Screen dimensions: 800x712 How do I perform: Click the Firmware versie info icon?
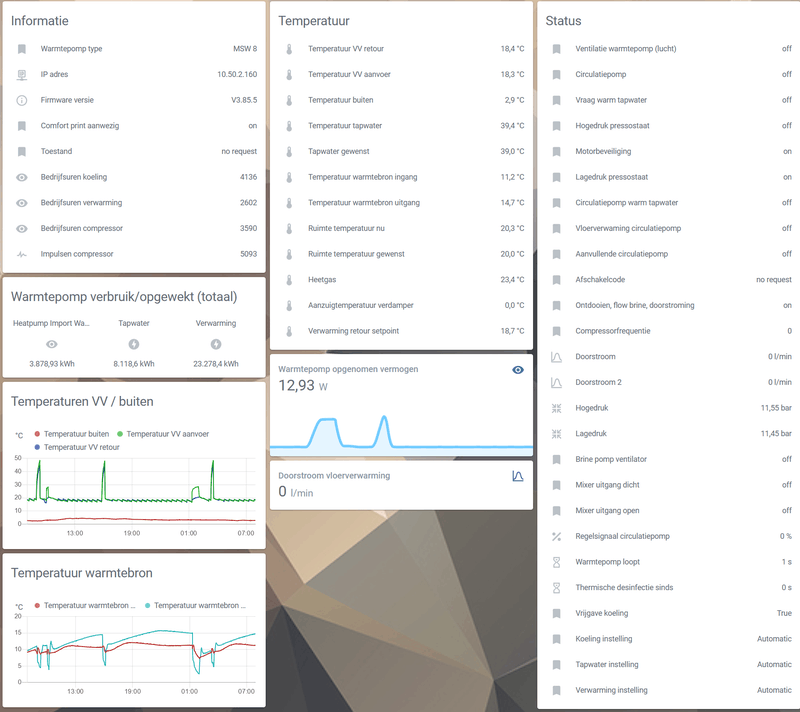(x=21, y=100)
